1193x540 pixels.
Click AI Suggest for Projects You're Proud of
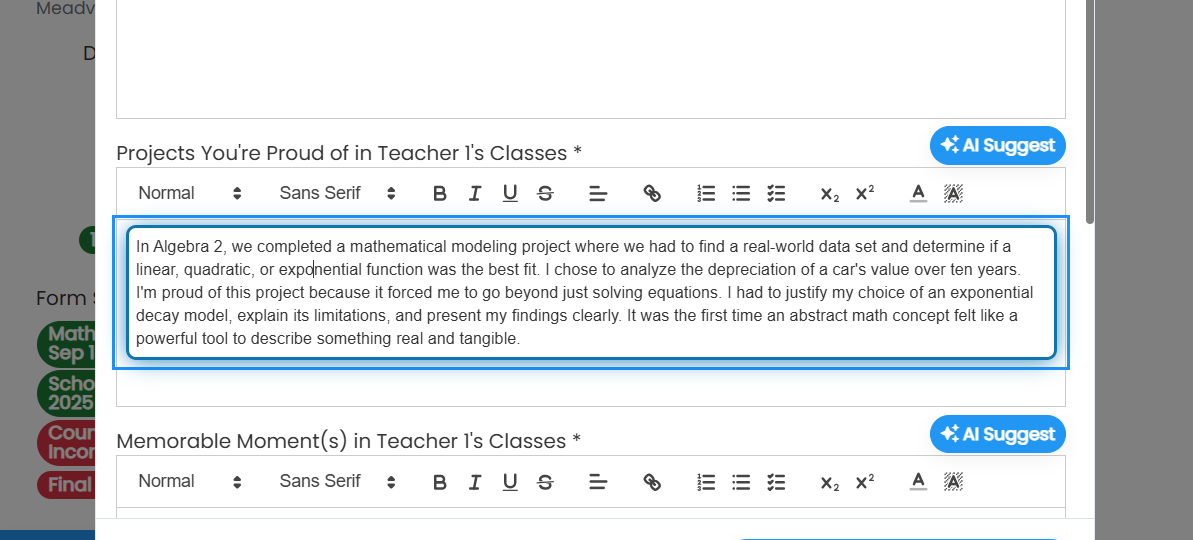997,145
